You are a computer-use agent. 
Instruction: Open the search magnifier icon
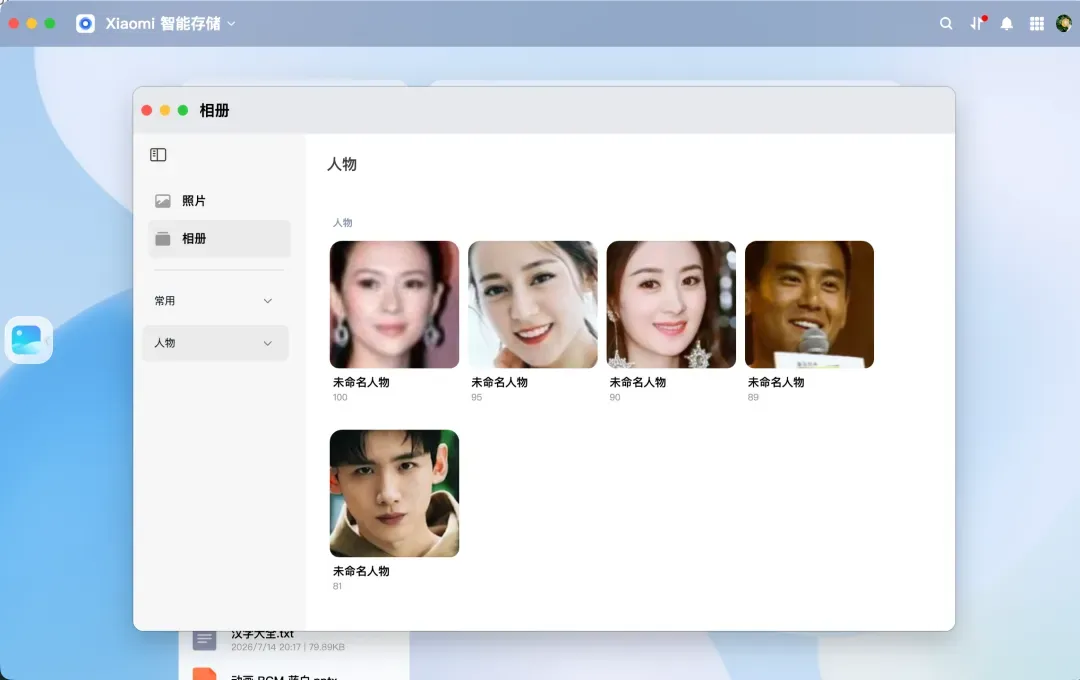click(946, 23)
